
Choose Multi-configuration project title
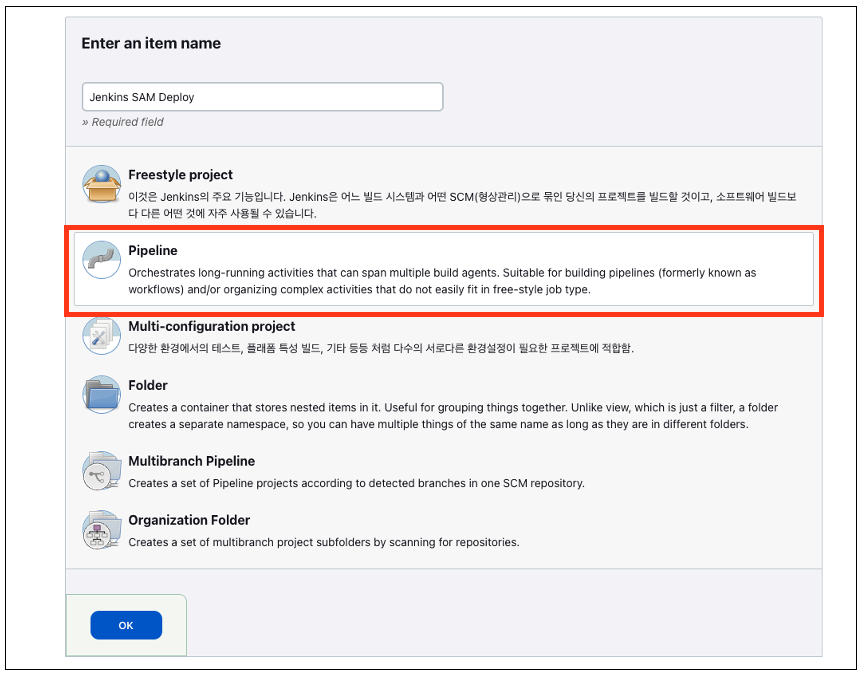click(x=212, y=326)
